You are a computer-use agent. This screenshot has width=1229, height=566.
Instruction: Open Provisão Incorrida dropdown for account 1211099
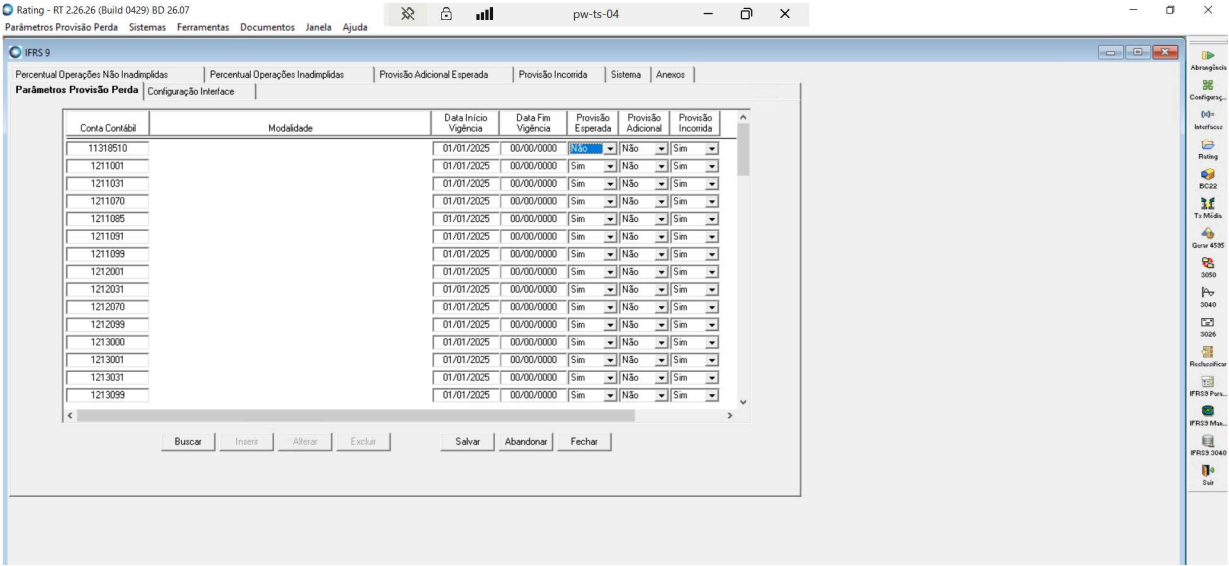click(x=712, y=254)
